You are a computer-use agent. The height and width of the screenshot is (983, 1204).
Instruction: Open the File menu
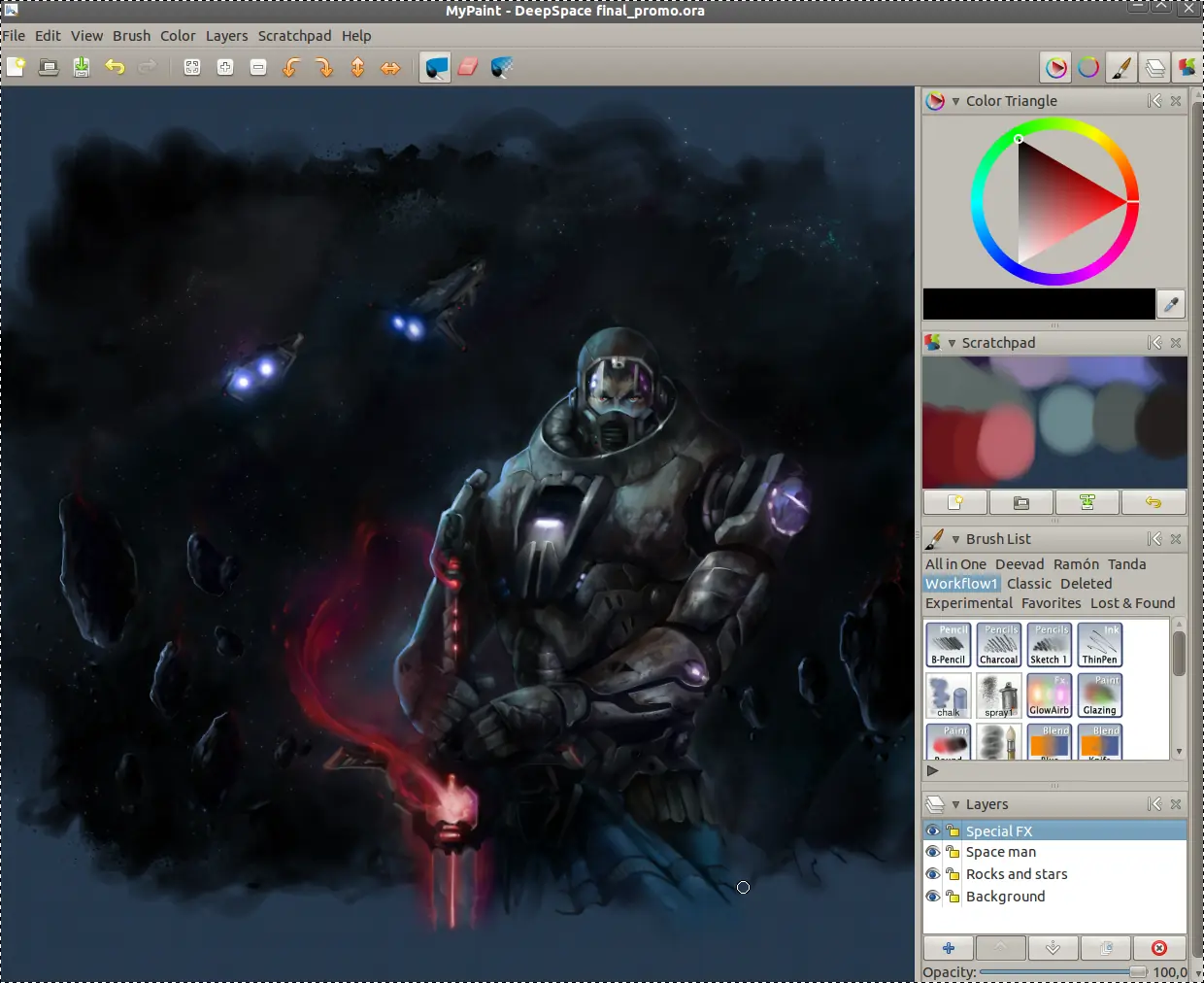[x=14, y=36]
